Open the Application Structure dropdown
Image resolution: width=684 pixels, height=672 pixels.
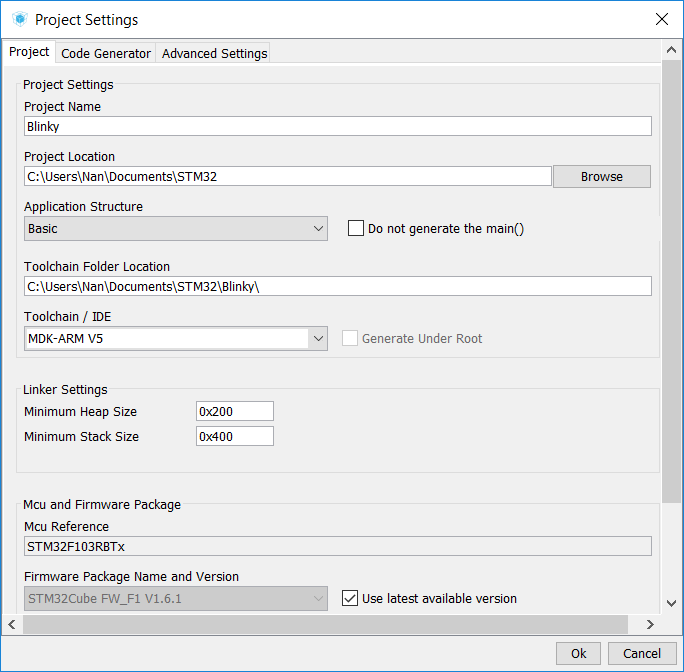tap(176, 228)
